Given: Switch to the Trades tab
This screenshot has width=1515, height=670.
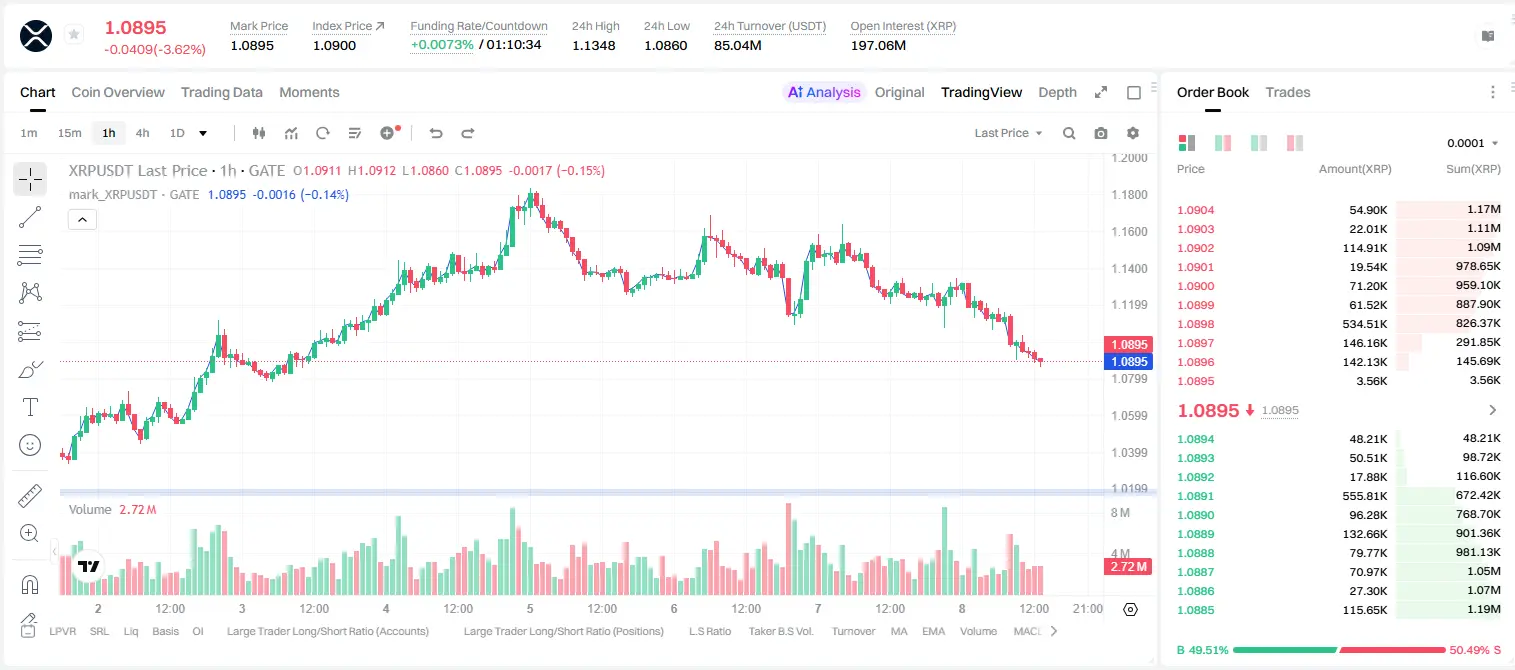Looking at the screenshot, I should tap(1287, 92).
